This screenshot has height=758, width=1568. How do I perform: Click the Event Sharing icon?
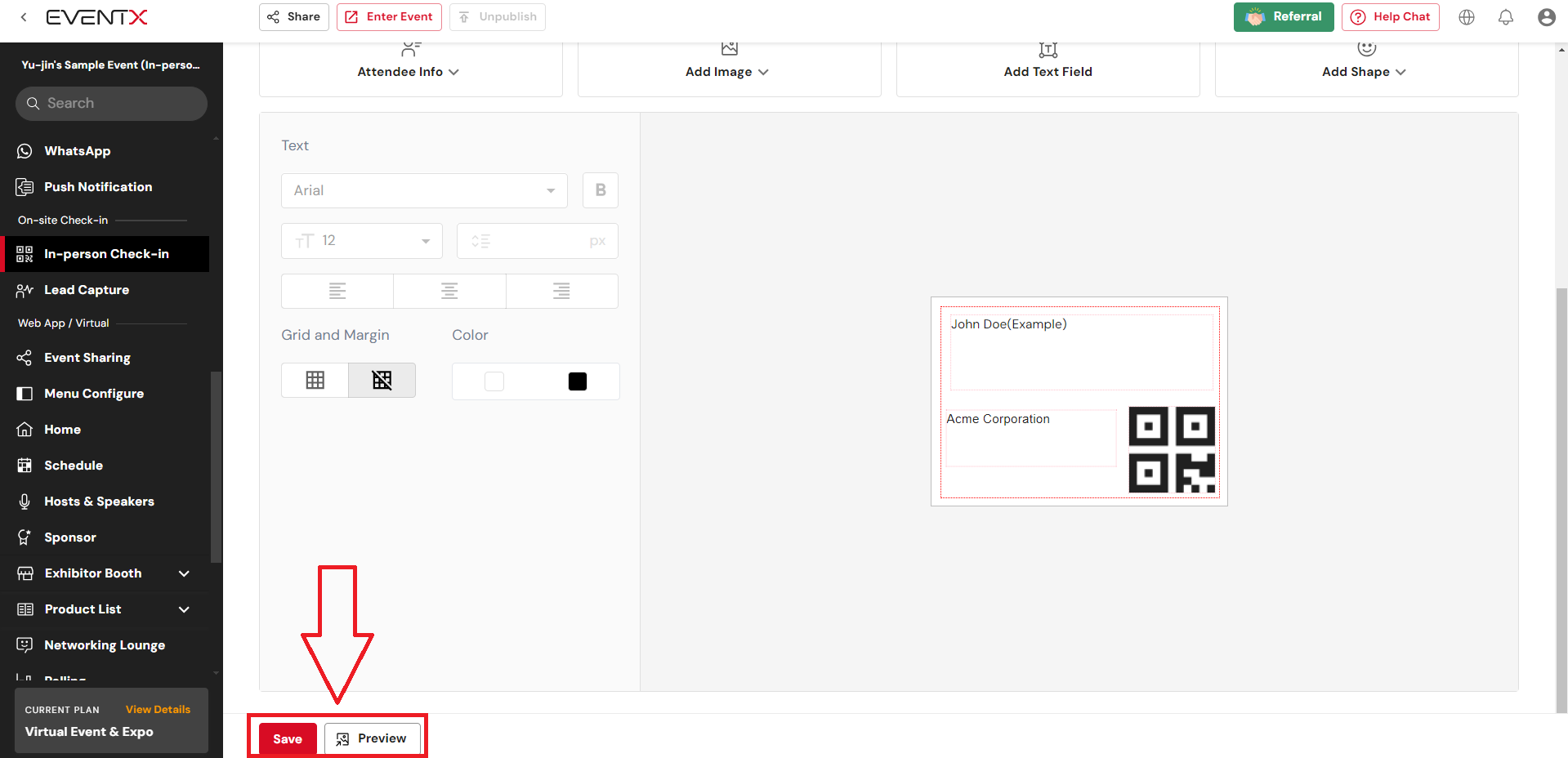click(25, 358)
